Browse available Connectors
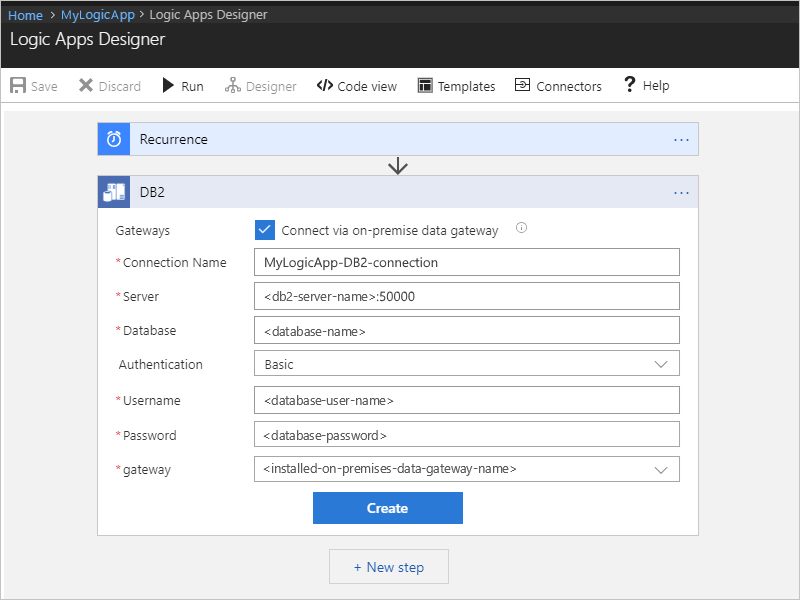800x600 pixels. [558, 86]
